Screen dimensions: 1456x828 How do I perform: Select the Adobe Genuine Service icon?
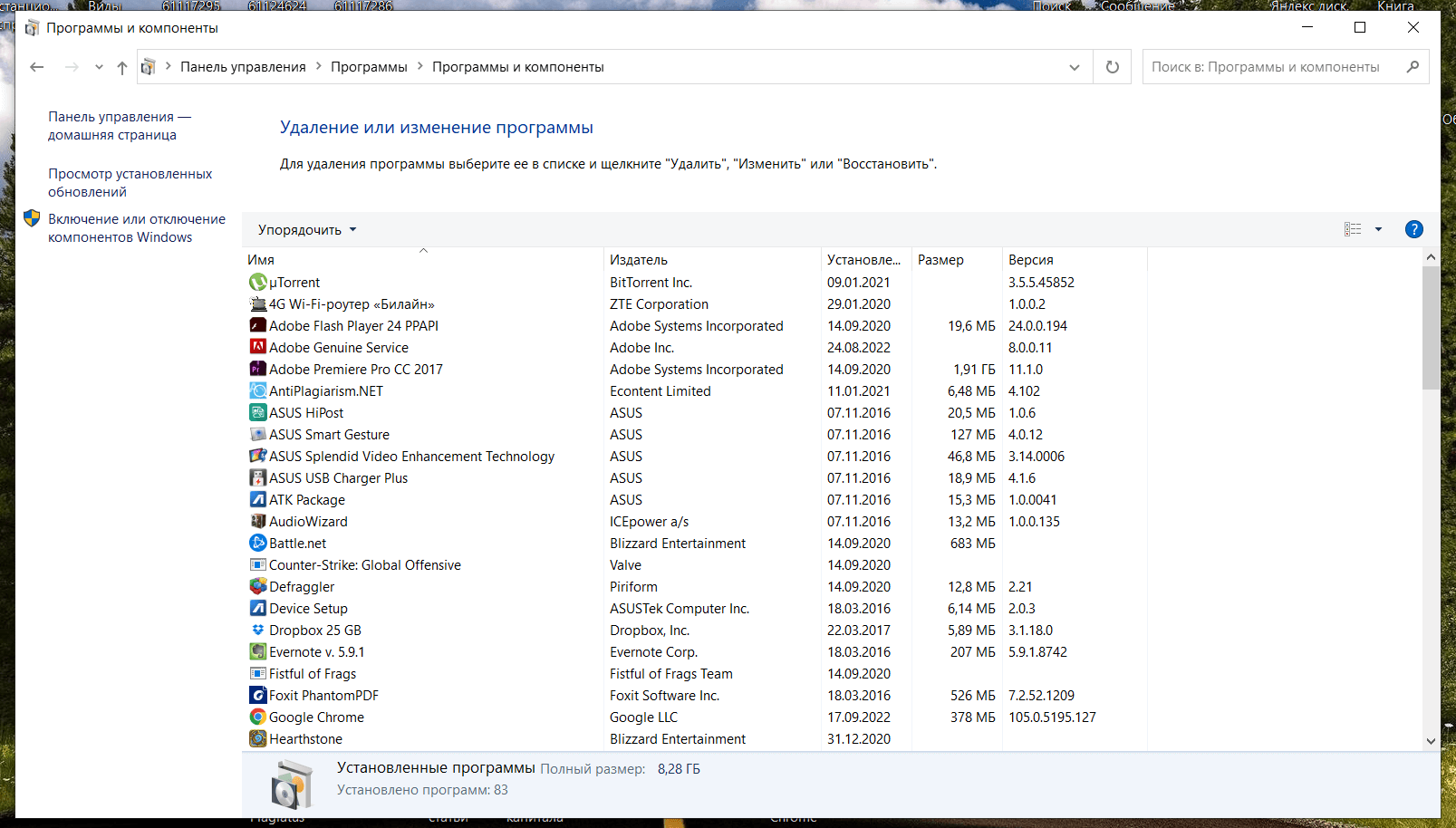tap(258, 348)
